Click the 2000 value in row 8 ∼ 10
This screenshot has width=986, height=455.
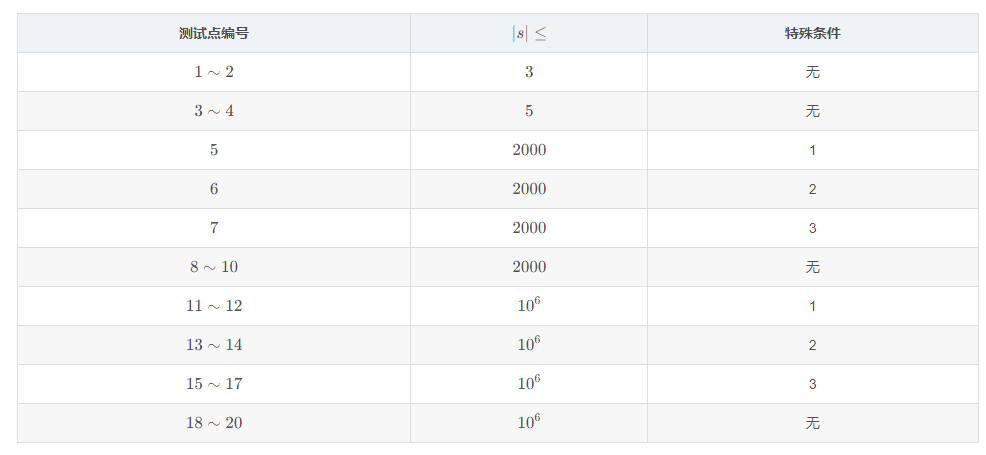point(529,267)
